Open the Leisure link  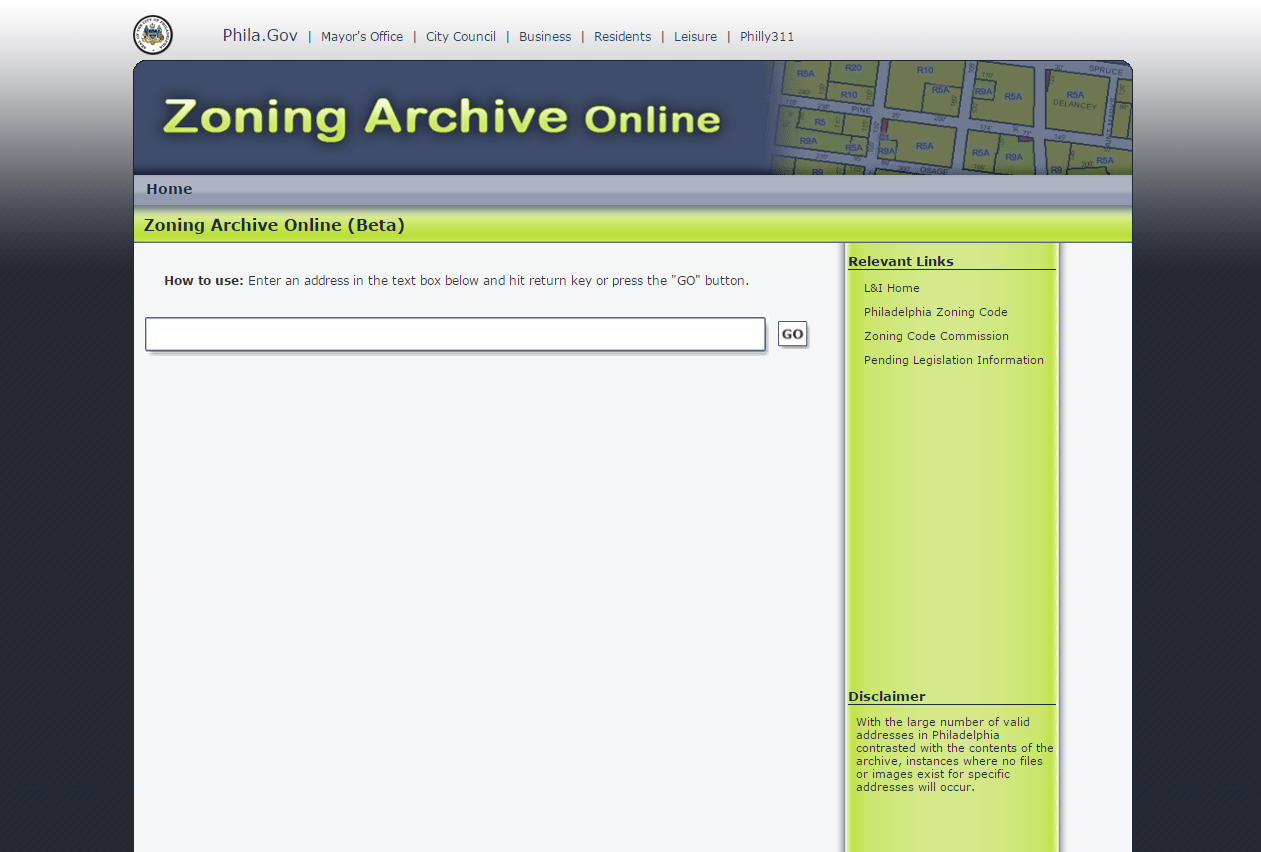[695, 37]
